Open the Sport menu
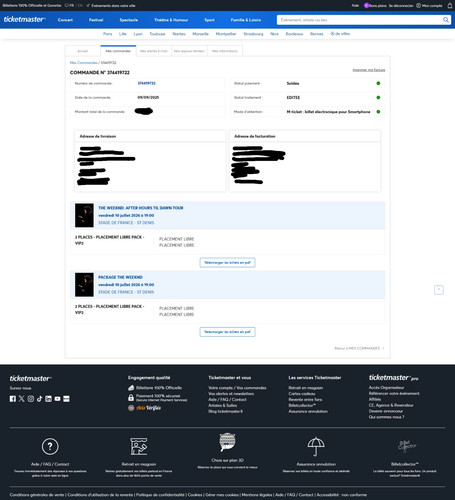 pyautogui.click(x=209, y=20)
